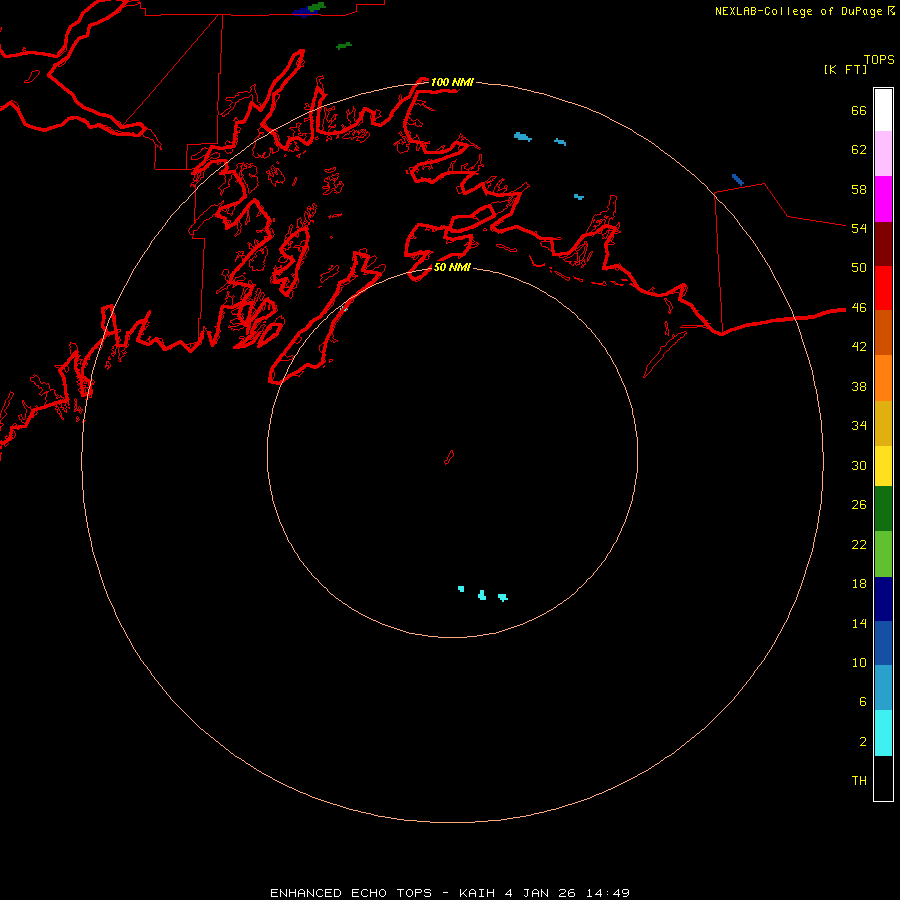This screenshot has height=900, width=900.
Task: Select the navy 22 kft legend swatch
Action: coord(883,599)
